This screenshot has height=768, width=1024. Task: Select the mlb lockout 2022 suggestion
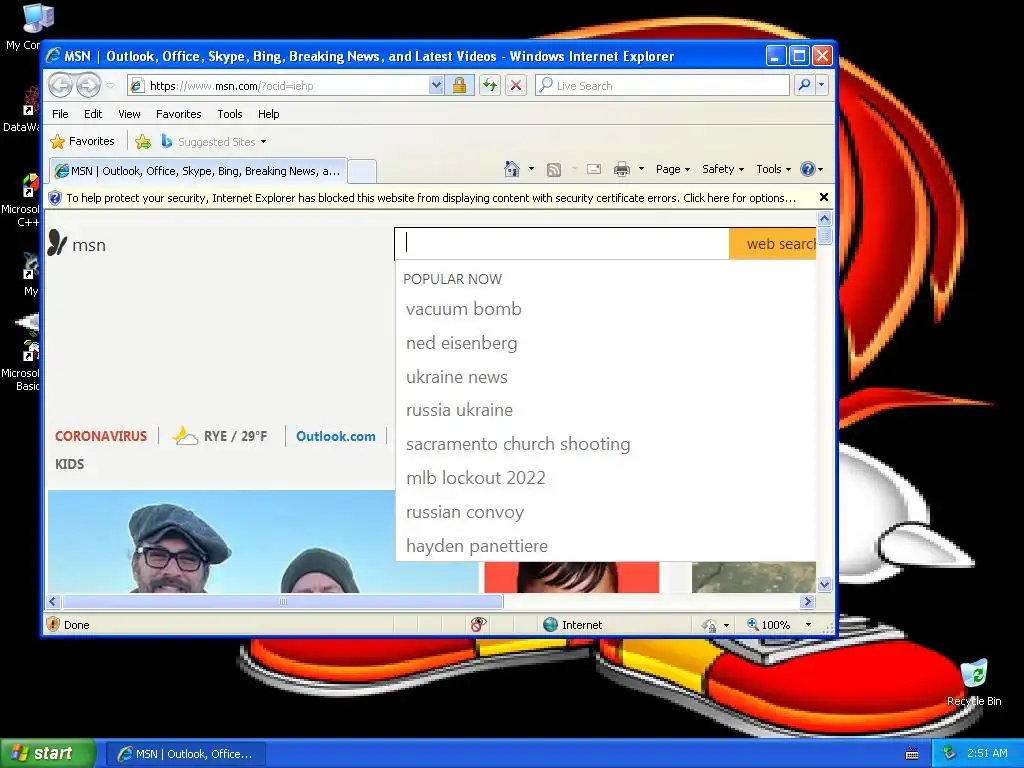pyautogui.click(x=475, y=478)
